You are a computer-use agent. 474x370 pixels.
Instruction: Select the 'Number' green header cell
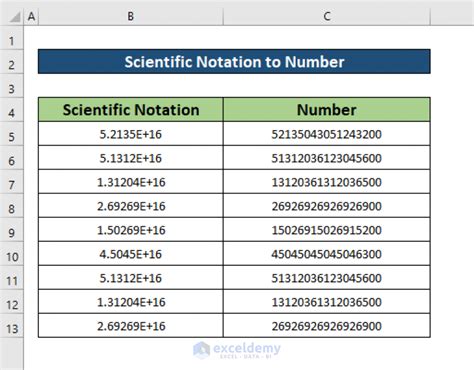[327, 110]
